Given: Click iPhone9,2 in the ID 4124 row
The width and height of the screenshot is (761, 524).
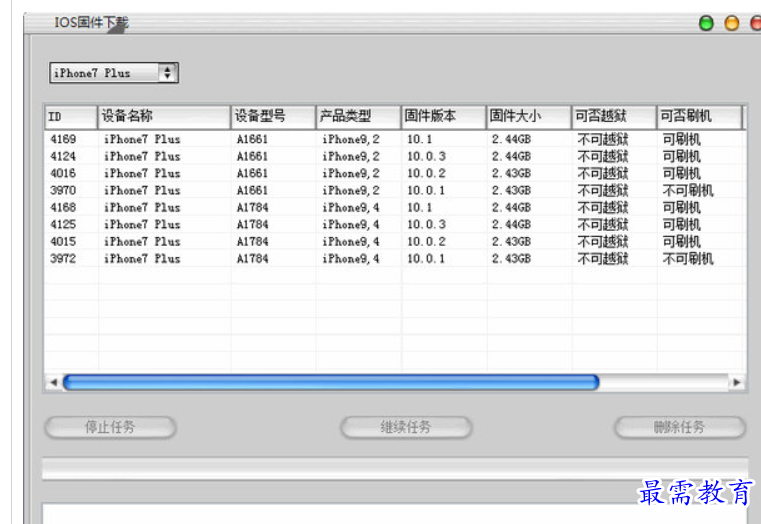Looking at the screenshot, I should point(351,157).
